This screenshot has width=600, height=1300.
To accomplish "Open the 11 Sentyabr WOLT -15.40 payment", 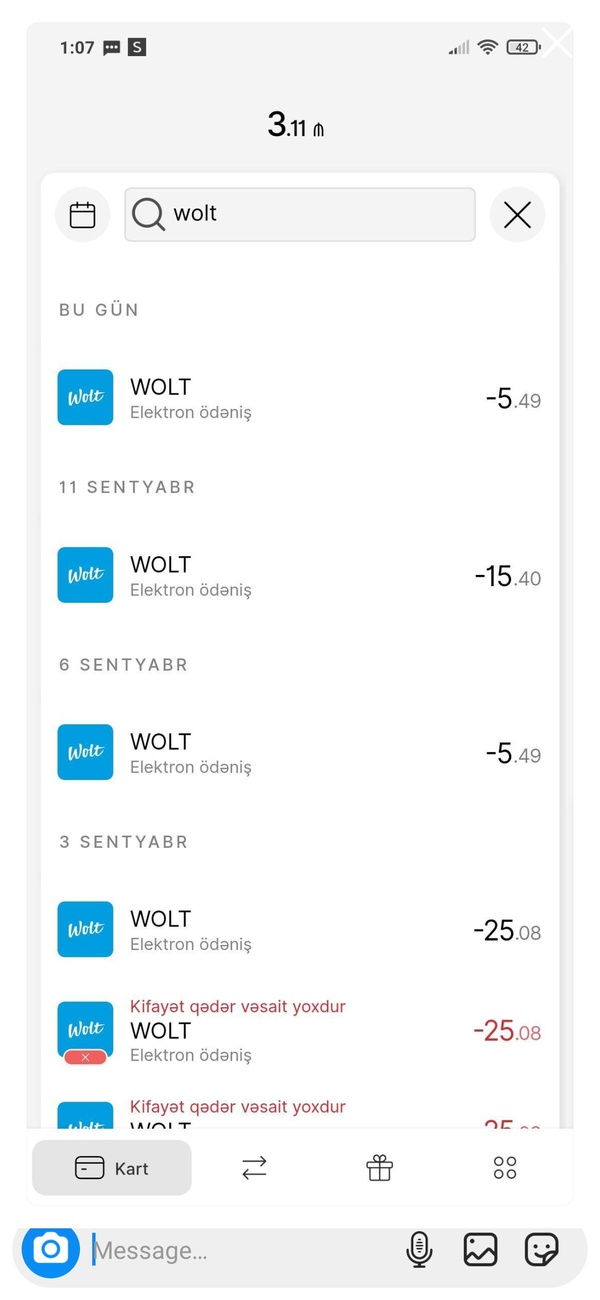I will tap(300, 575).
